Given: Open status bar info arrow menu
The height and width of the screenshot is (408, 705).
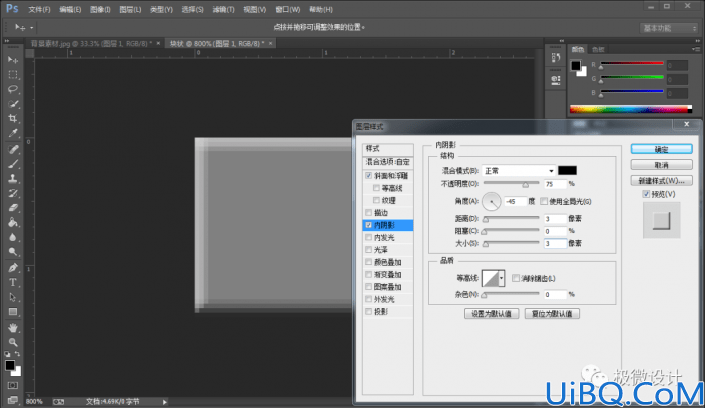Looking at the screenshot, I should coord(165,402).
